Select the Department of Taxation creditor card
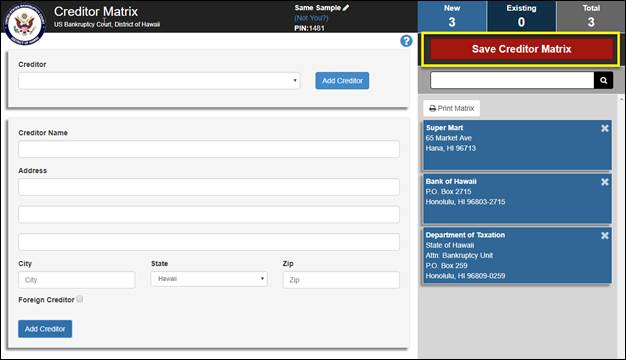 (x=517, y=255)
